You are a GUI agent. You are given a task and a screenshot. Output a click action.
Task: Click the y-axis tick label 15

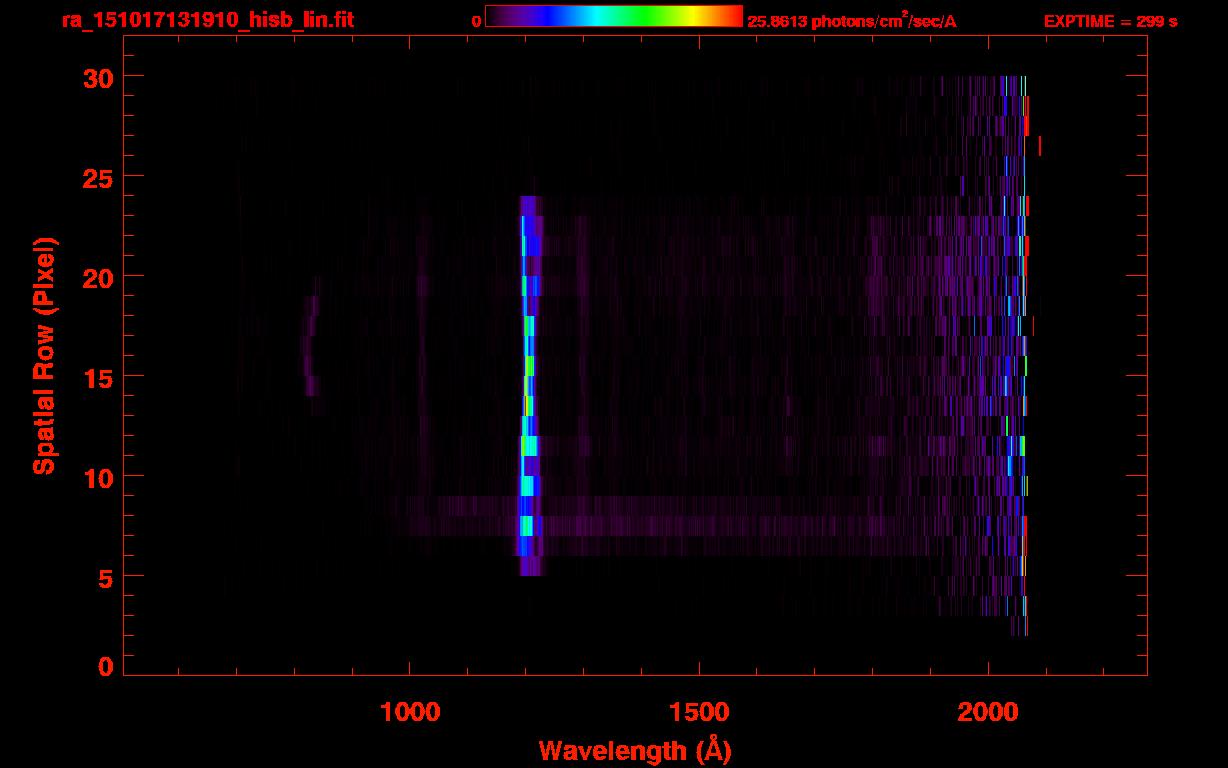click(98, 377)
